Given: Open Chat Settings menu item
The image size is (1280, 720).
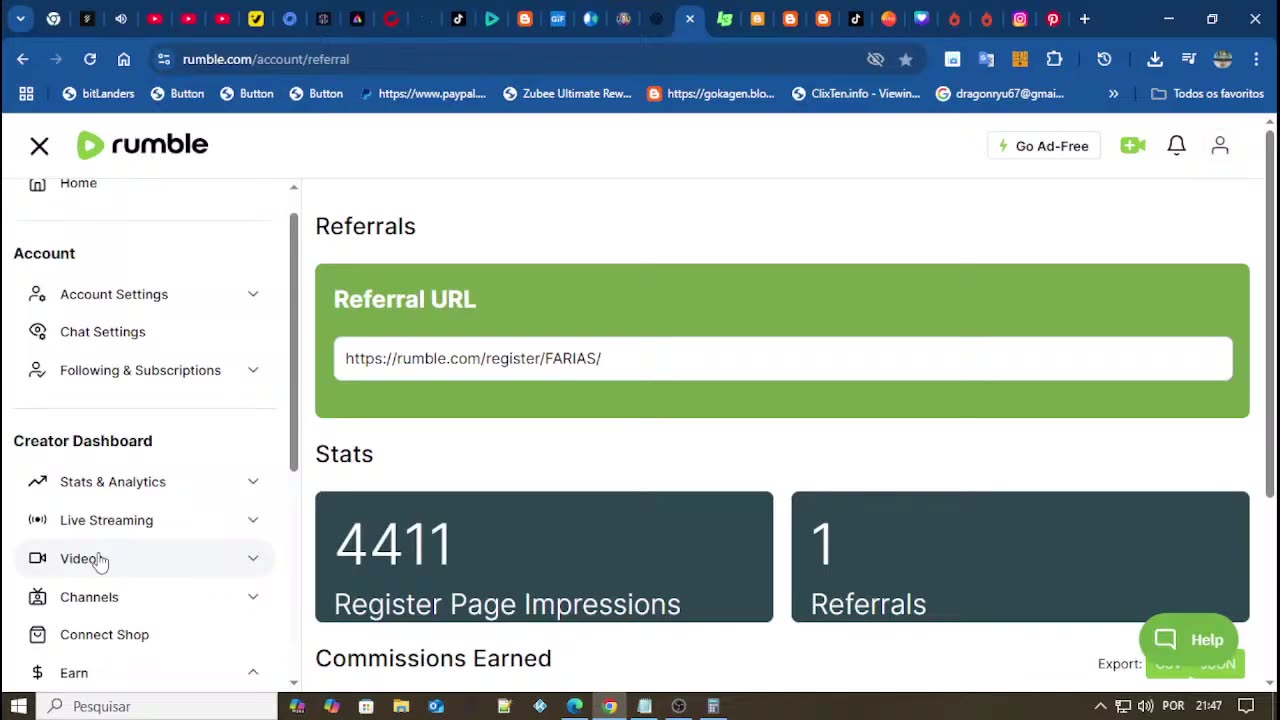Looking at the screenshot, I should pos(144,332).
